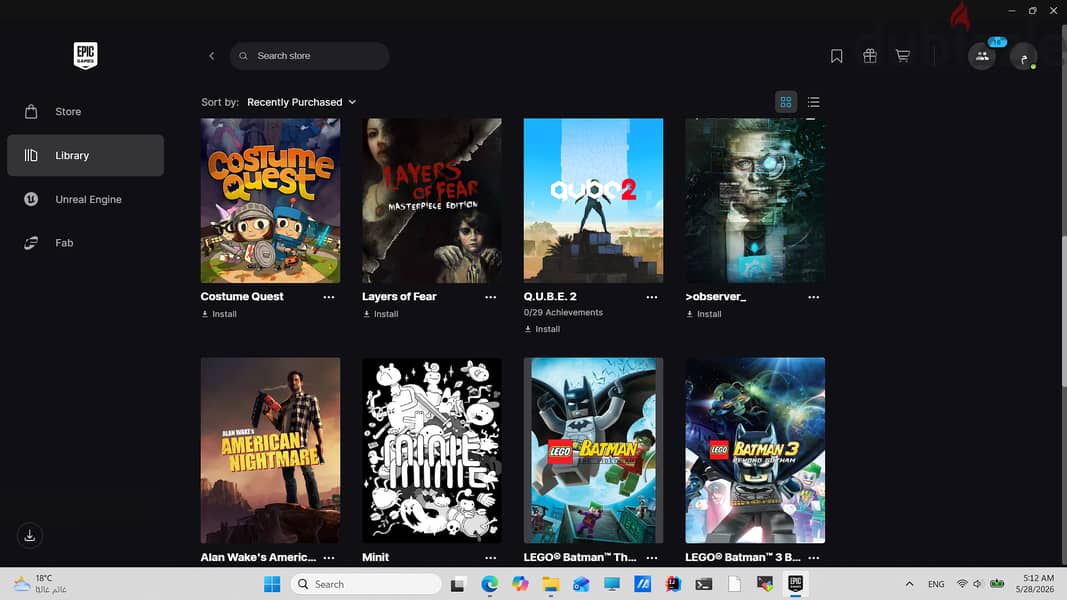
Task: Open the friends list icon
Action: click(982, 56)
